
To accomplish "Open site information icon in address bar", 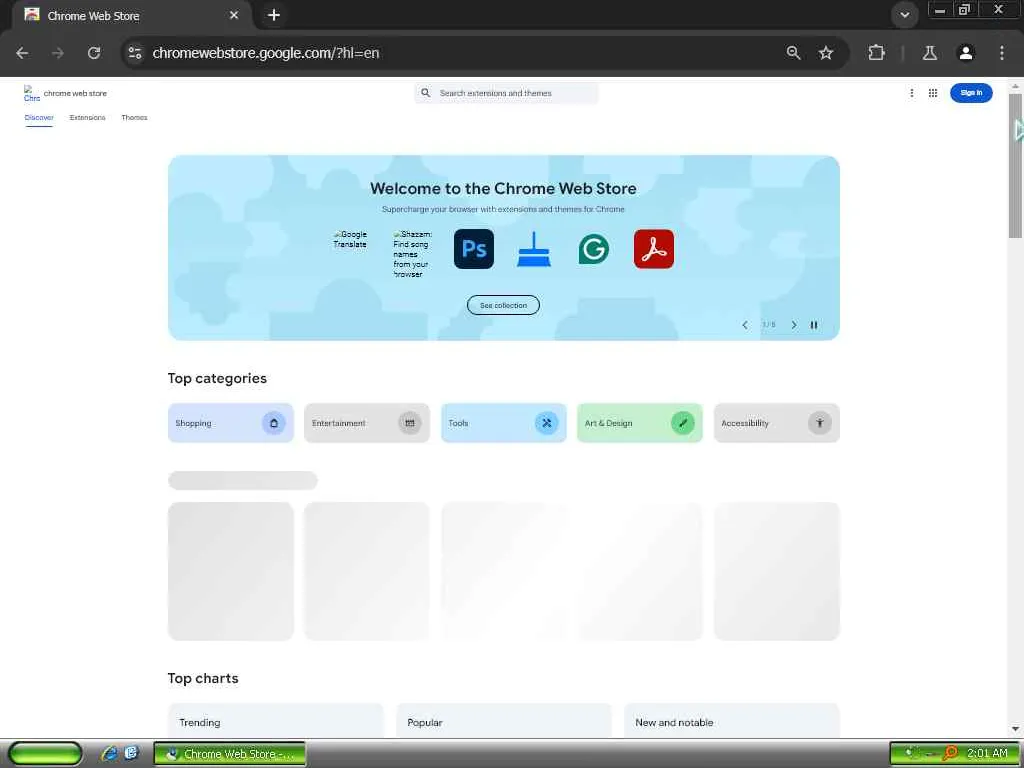I will pyautogui.click(x=135, y=53).
